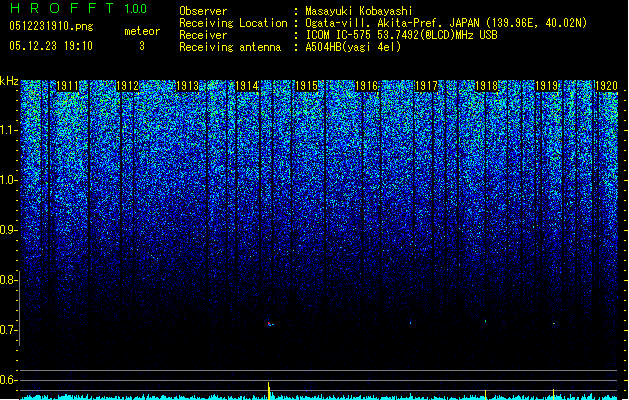Click the 0.7 kHz axis tick label
The image size is (629, 400).
pos(9,330)
